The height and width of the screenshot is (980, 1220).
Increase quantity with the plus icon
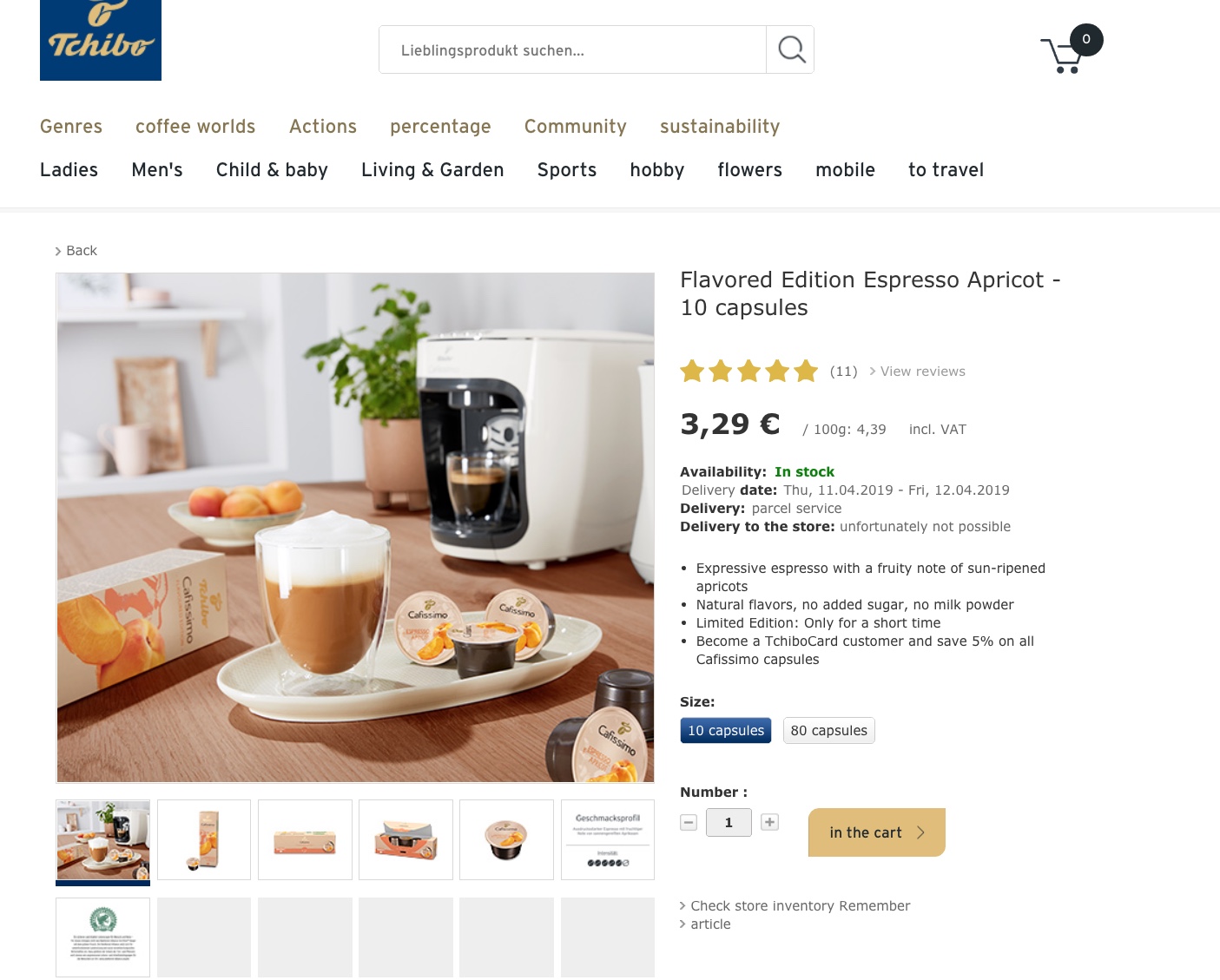pyautogui.click(x=769, y=822)
